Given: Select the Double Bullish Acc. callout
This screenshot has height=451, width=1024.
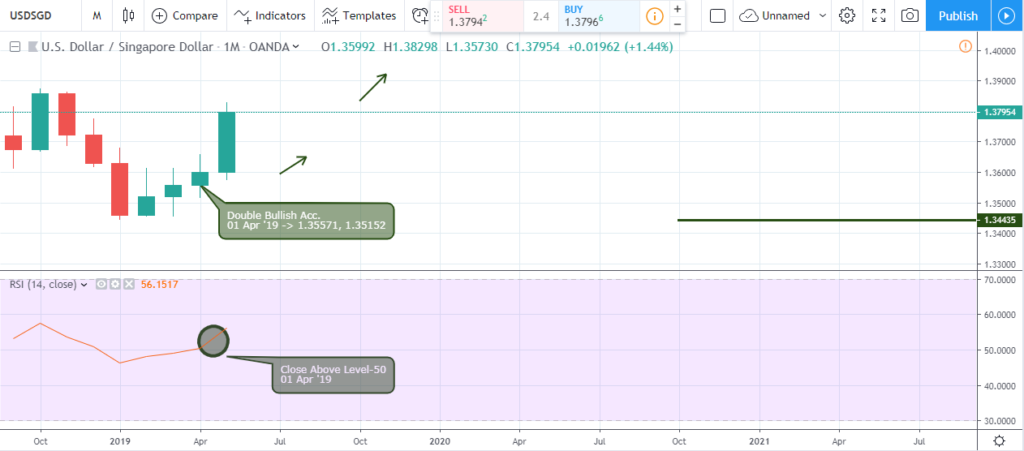Looking at the screenshot, I should 306,221.
